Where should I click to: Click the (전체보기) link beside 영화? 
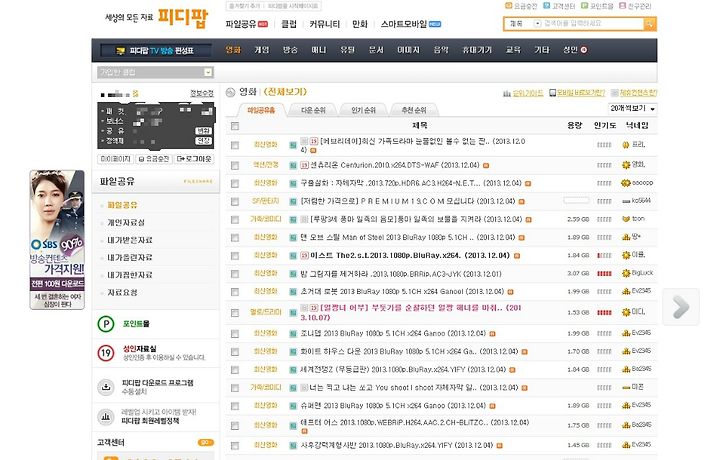pos(285,92)
